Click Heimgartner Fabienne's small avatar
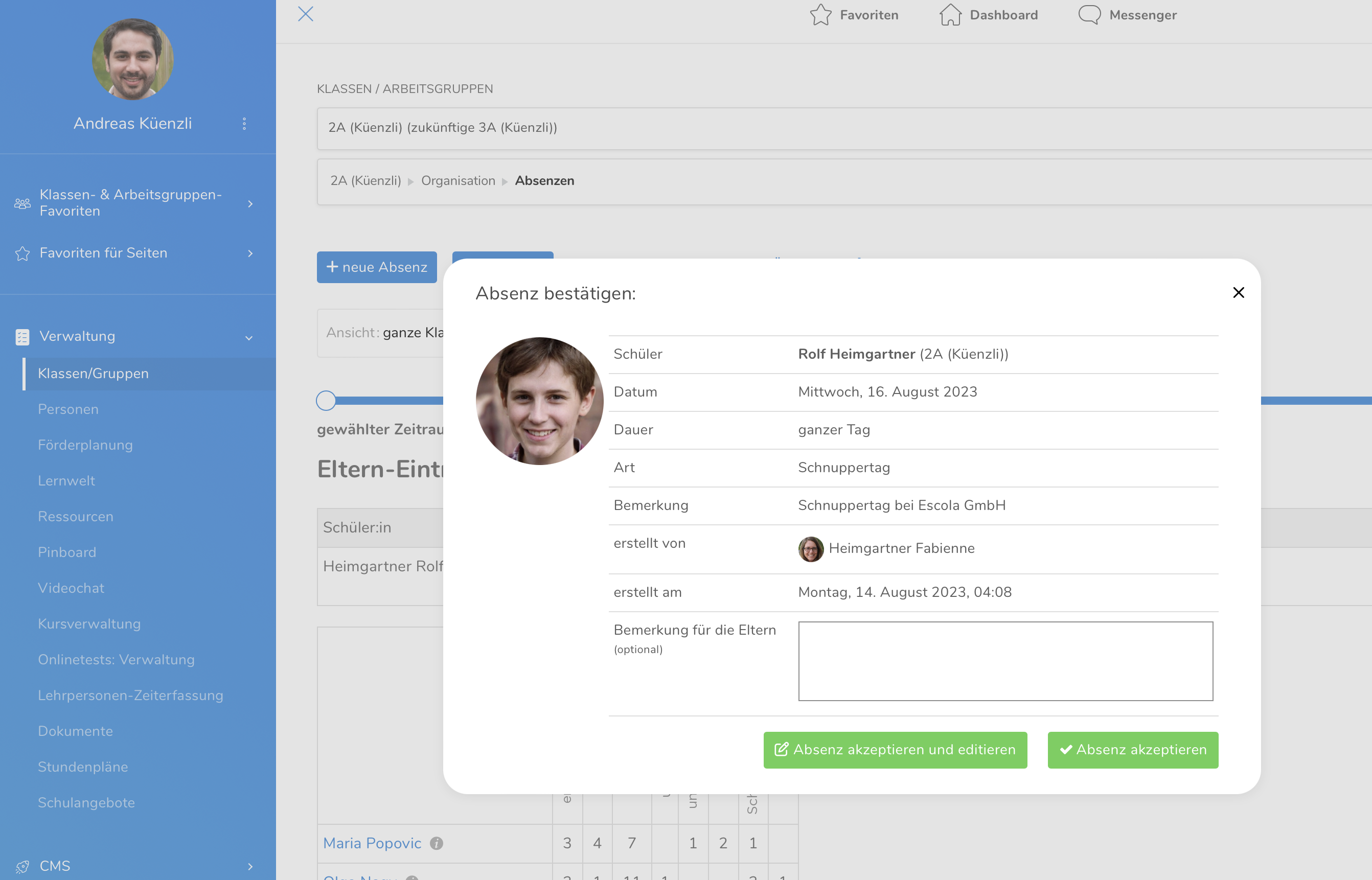This screenshot has width=1372, height=880. pyautogui.click(x=810, y=548)
